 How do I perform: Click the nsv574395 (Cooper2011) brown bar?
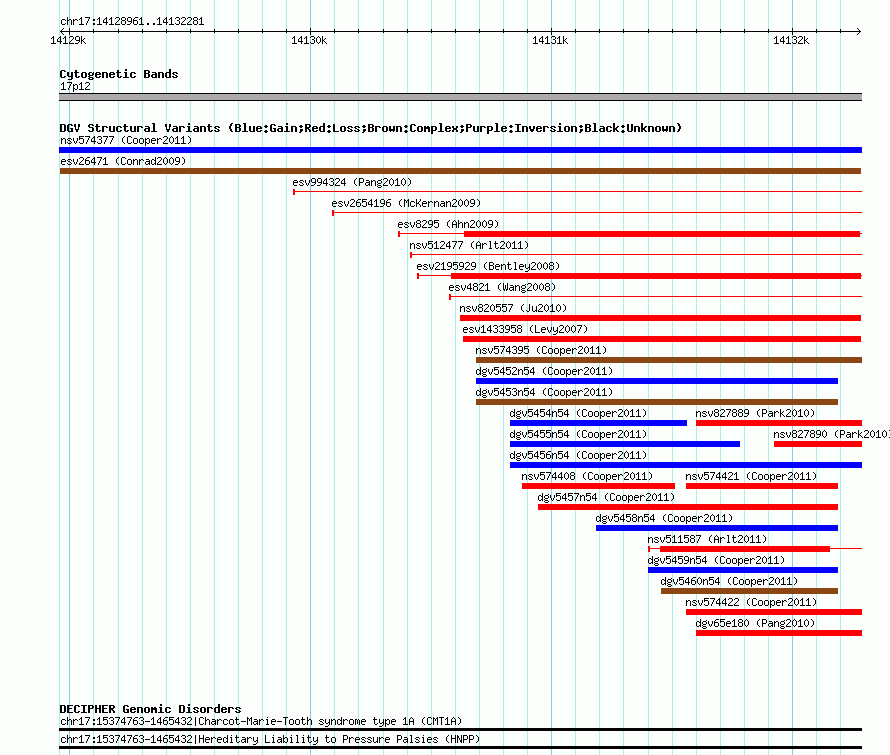669,360
